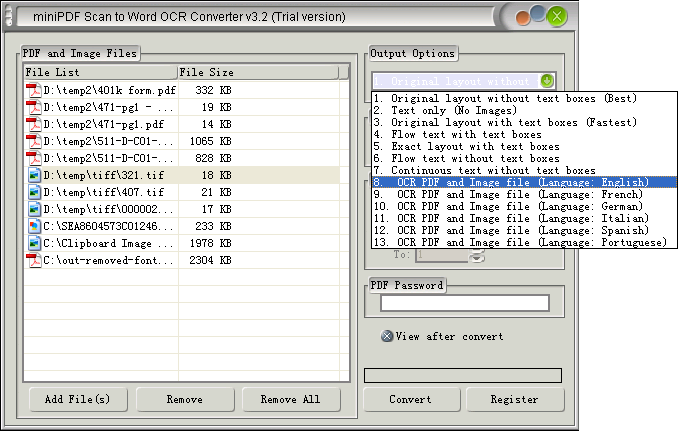This screenshot has height=431, width=678.
Task: Start conversion with Convert button
Action: coord(411,399)
